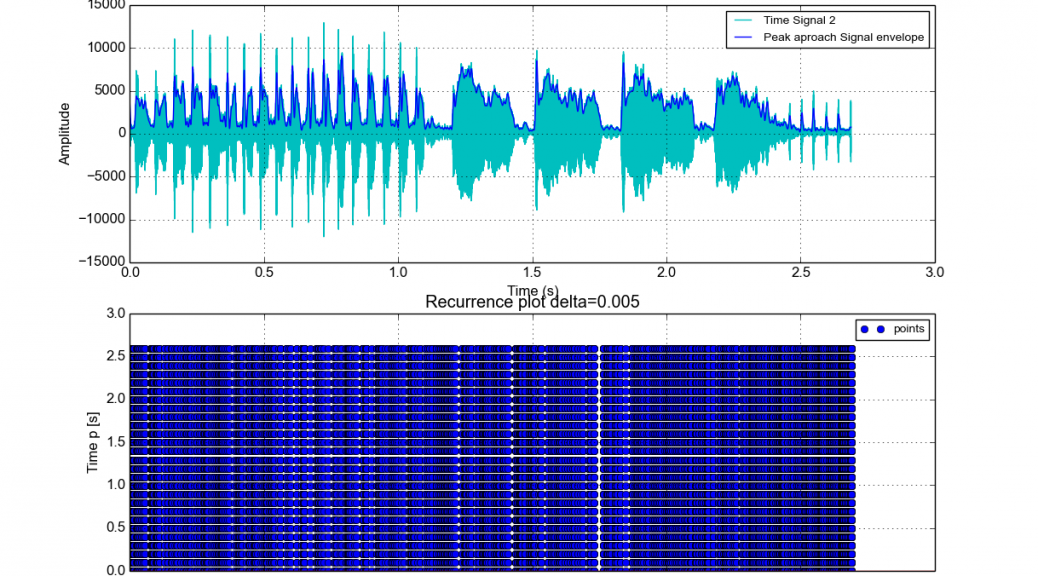Image resolution: width=1038 pixels, height=576 pixels.
Task: Click the blue Peak aproach legend line
Action: (744, 38)
